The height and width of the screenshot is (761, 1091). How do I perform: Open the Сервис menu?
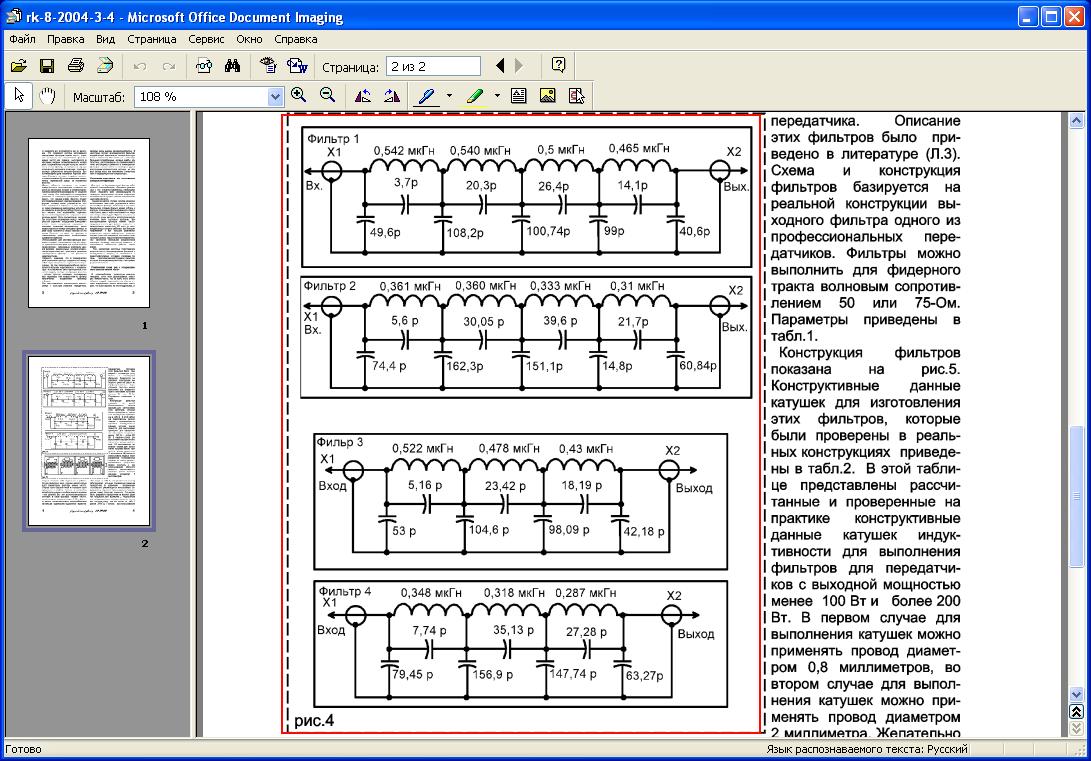coord(206,39)
